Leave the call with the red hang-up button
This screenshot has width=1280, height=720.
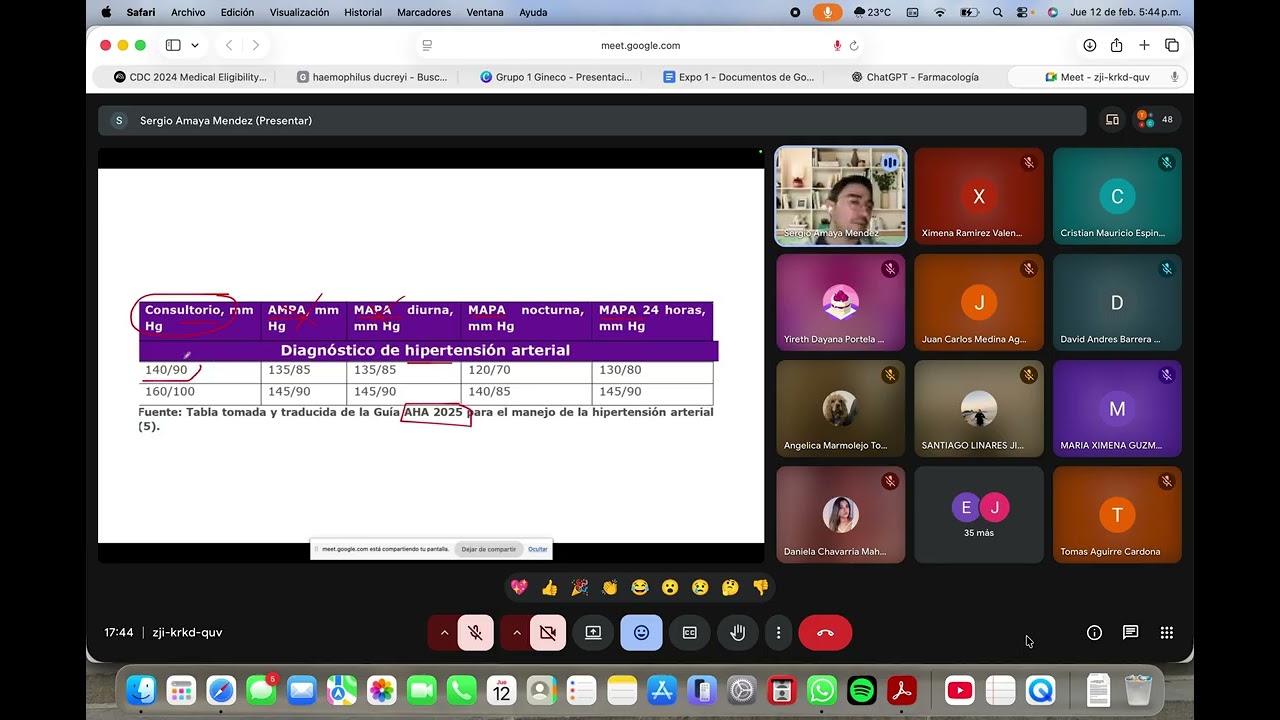825,633
